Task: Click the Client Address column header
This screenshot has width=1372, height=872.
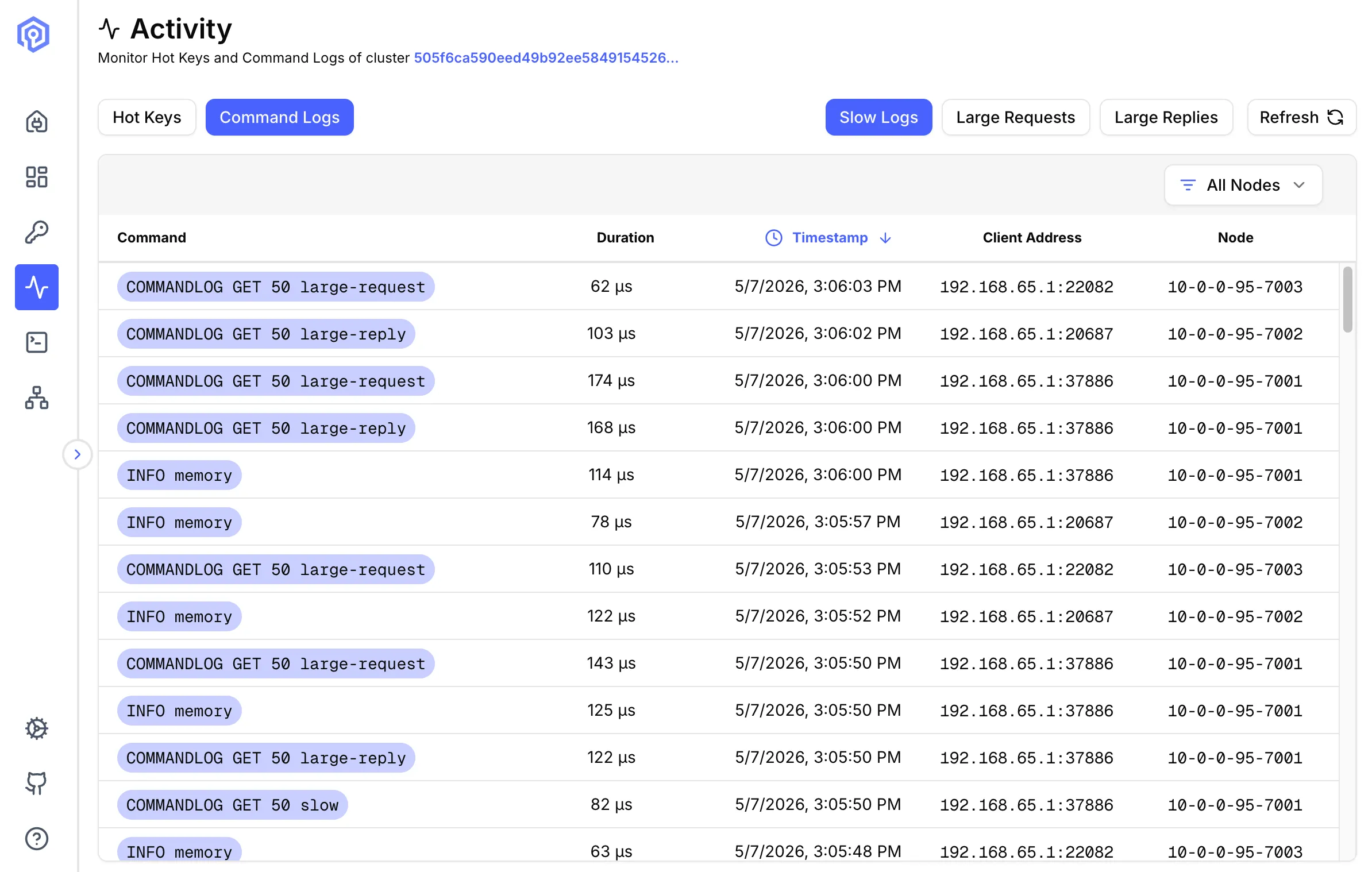Action: [1032, 238]
